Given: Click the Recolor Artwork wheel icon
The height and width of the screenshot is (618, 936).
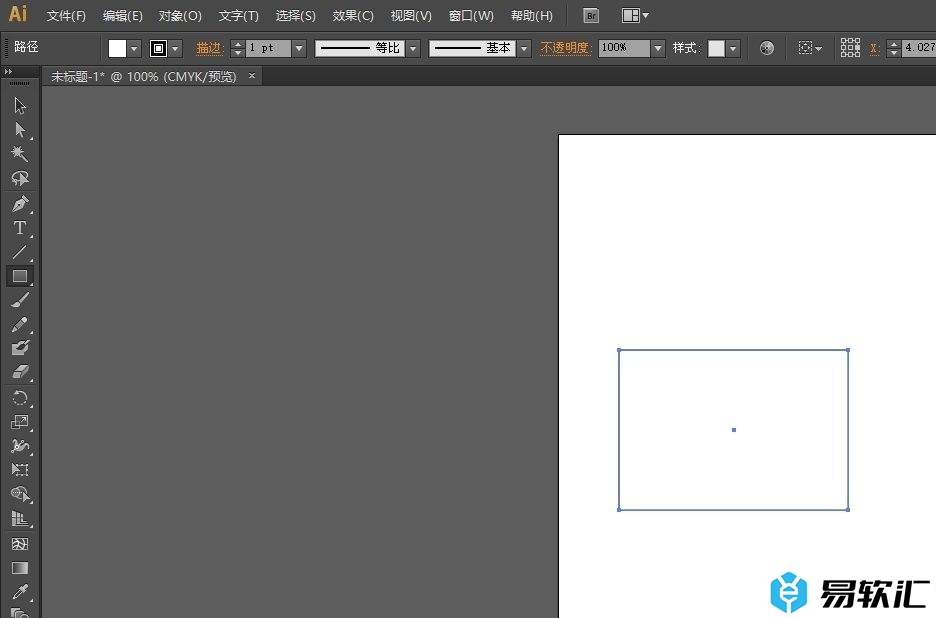Looking at the screenshot, I should (x=767, y=48).
